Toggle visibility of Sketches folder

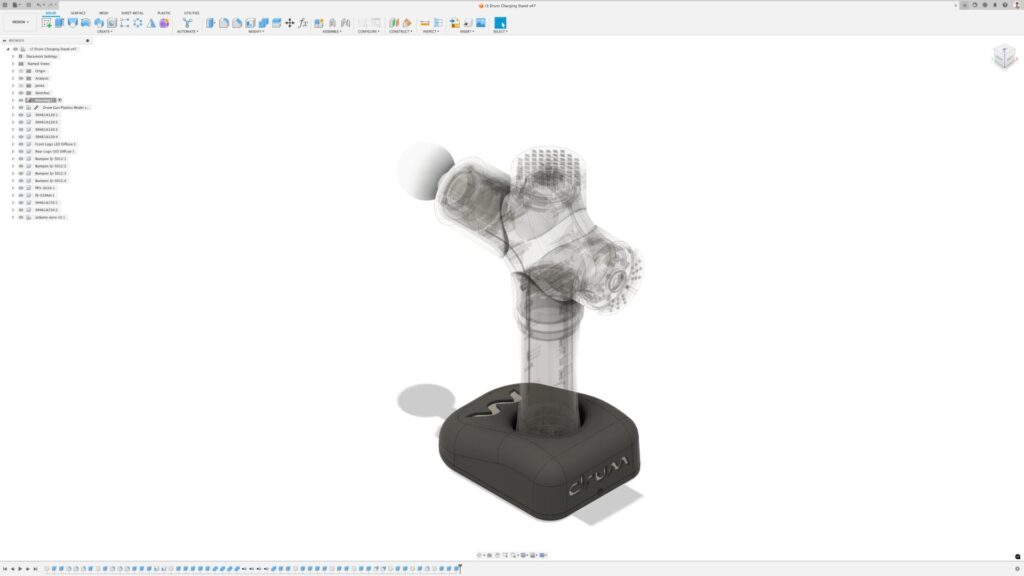tap(21, 93)
